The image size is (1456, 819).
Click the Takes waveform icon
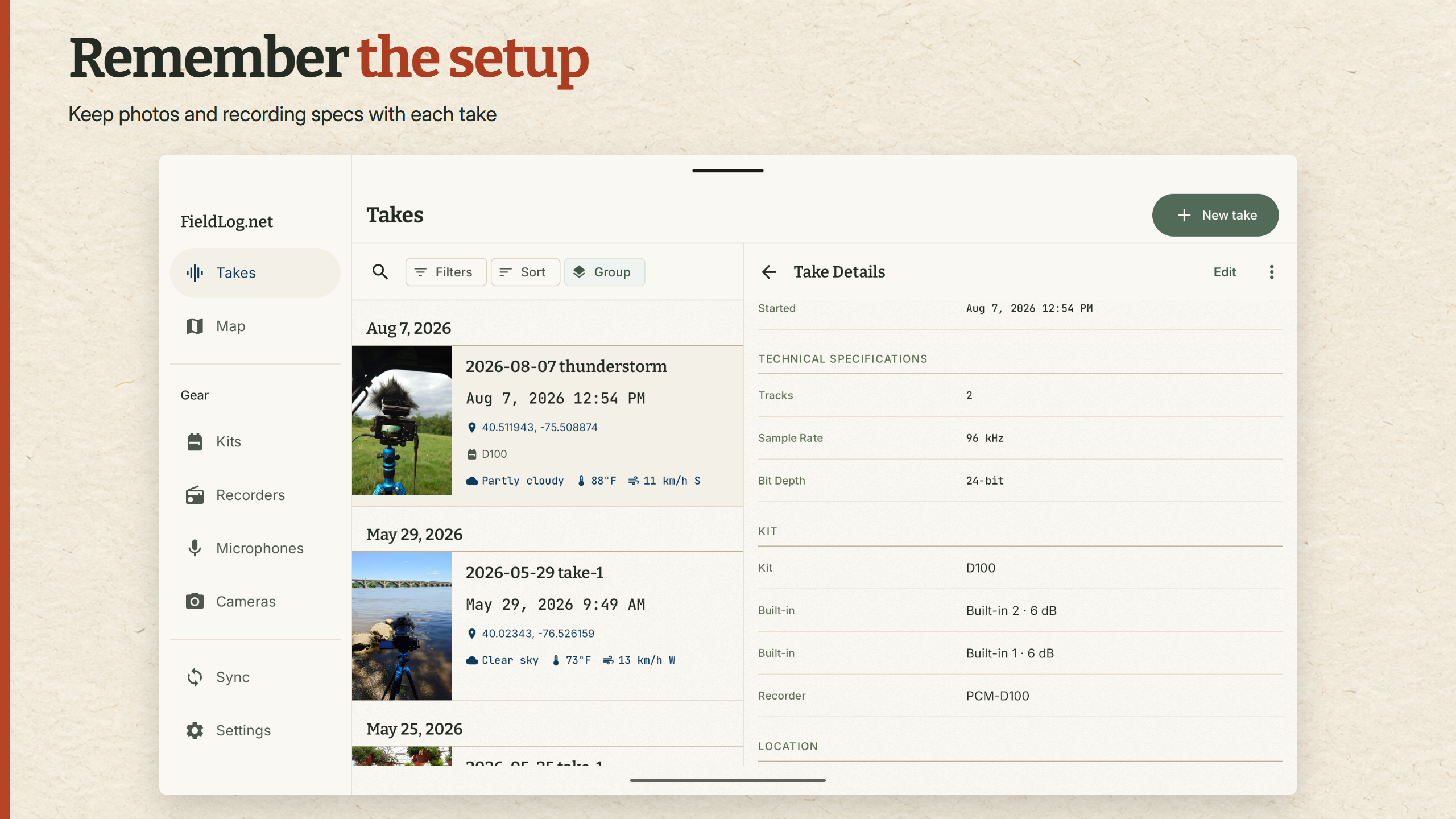[195, 273]
